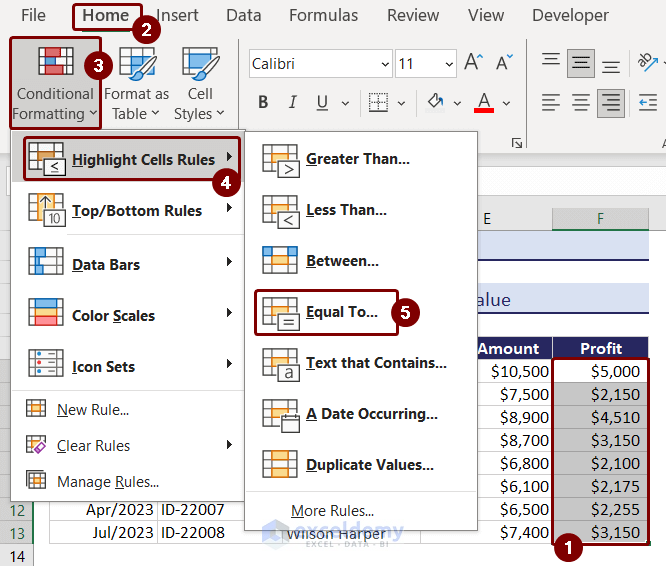
Task: Click the Decrease Indent icon
Action: point(648,102)
